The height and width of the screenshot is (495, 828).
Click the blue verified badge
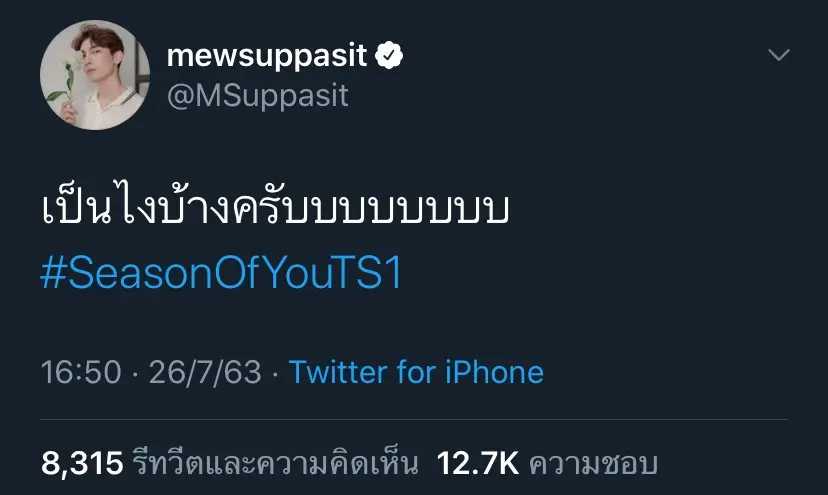[x=390, y=57]
